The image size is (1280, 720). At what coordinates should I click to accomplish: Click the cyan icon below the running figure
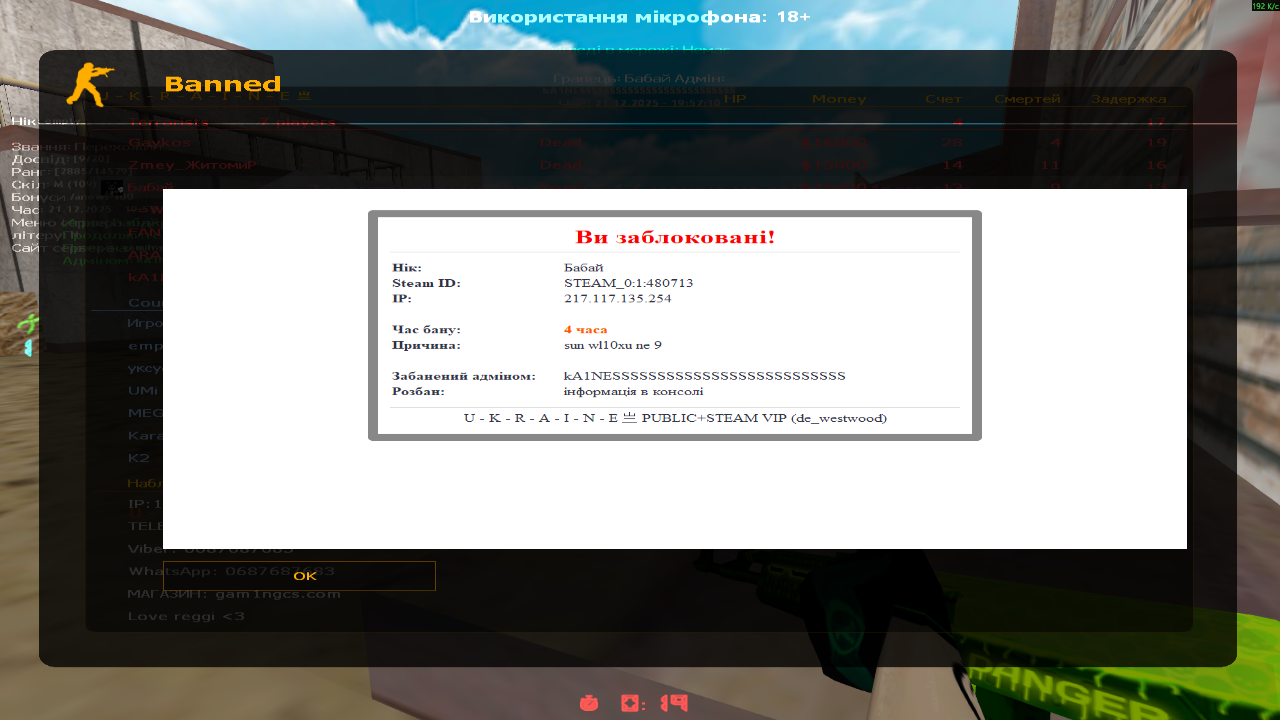(x=29, y=347)
